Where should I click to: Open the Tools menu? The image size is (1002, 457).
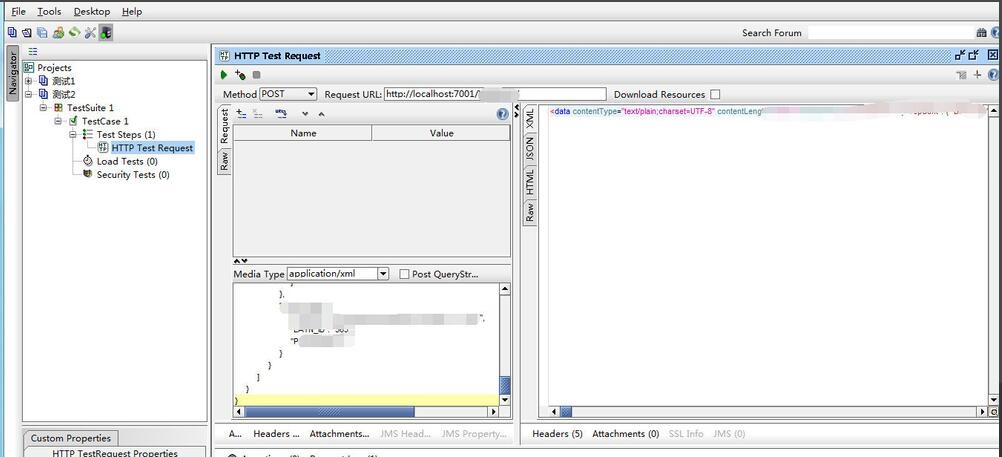(x=49, y=12)
